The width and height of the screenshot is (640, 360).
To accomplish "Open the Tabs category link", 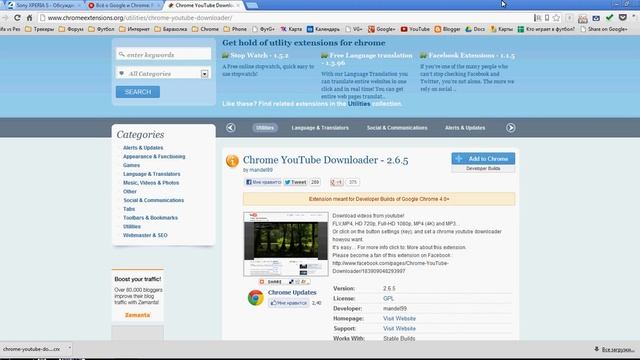I will coord(129,209).
